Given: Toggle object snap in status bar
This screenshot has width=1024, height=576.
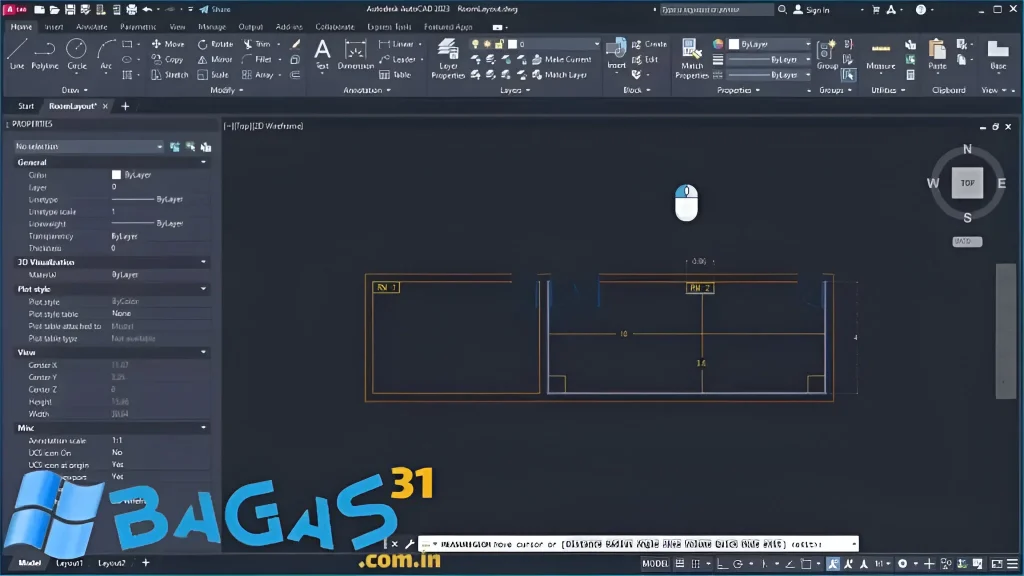Looking at the screenshot, I should pos(806,564).
